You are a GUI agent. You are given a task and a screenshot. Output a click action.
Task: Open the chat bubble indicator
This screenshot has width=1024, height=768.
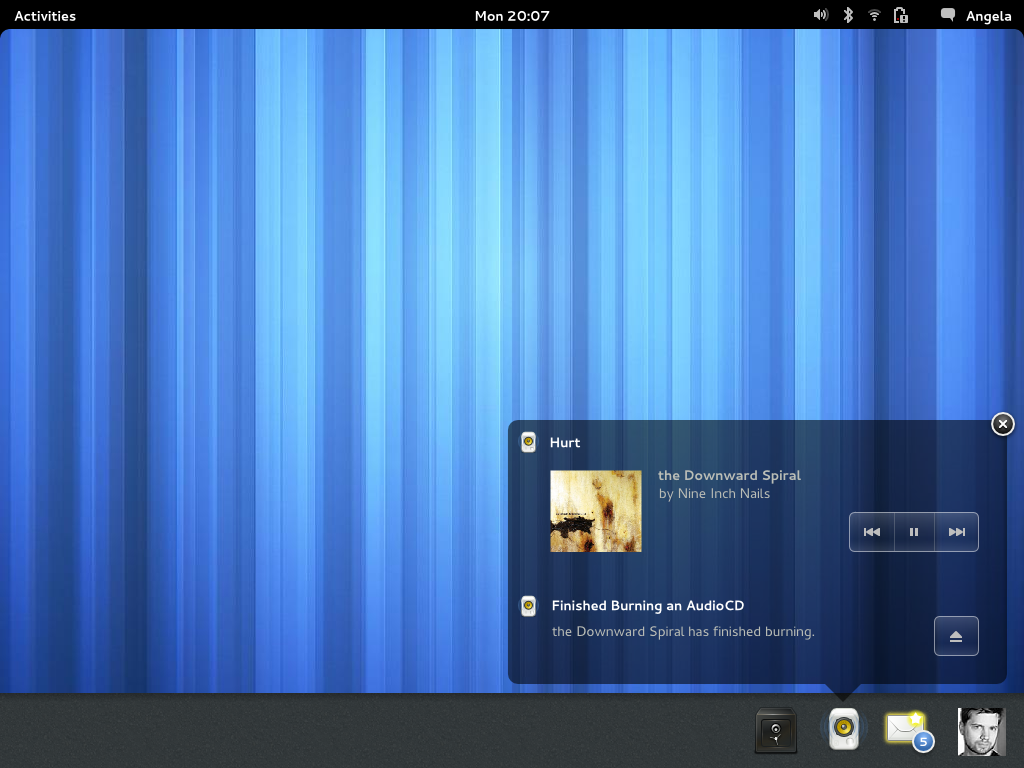pyautogui.click(x=946, y=15)
